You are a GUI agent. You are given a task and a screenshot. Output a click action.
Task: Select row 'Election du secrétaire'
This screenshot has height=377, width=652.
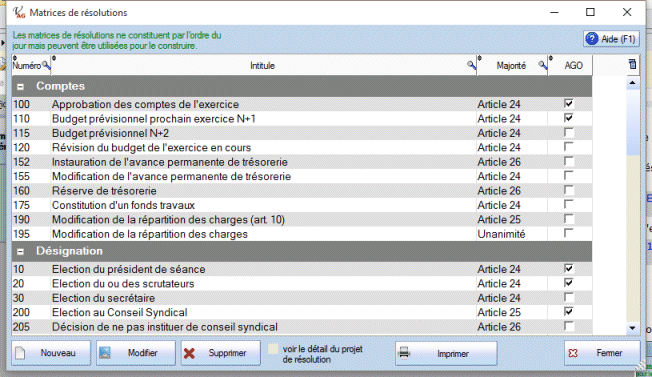click(302, 298)
